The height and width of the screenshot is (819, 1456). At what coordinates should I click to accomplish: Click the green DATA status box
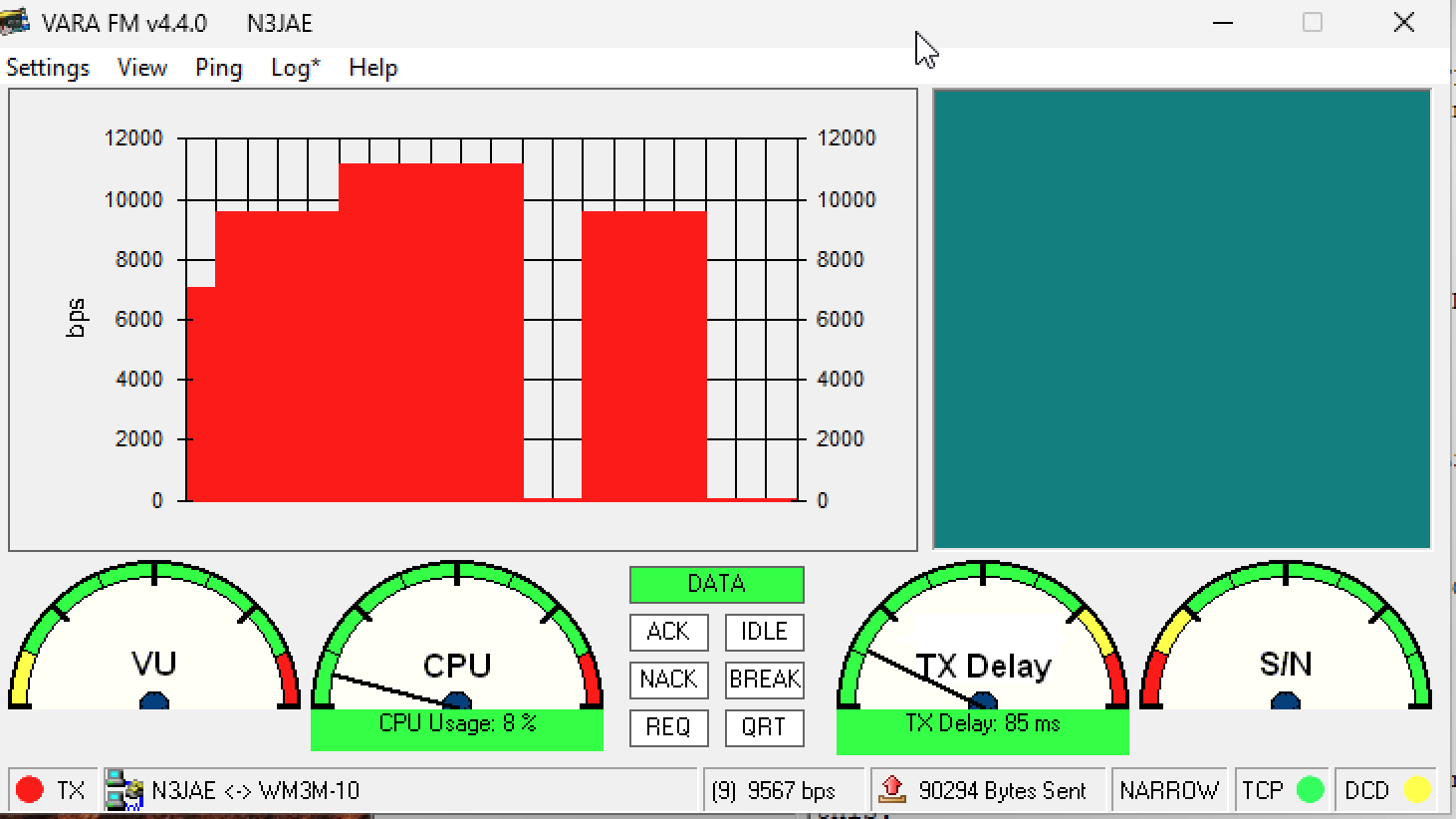(716, 584)
